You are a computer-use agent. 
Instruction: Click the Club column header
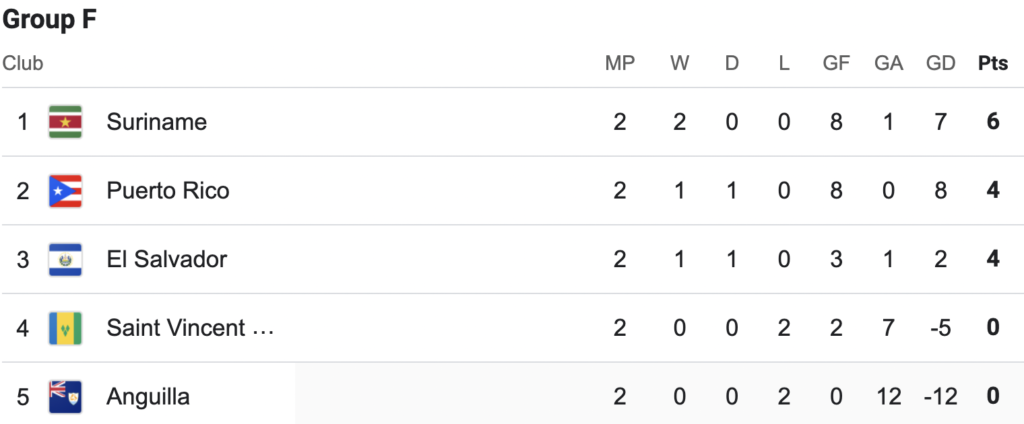(x=23, y=63)
